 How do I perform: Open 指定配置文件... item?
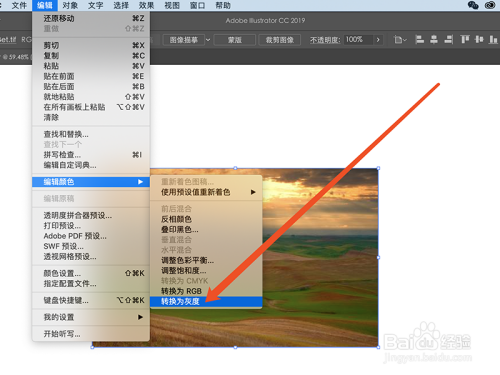click(91, 284)
